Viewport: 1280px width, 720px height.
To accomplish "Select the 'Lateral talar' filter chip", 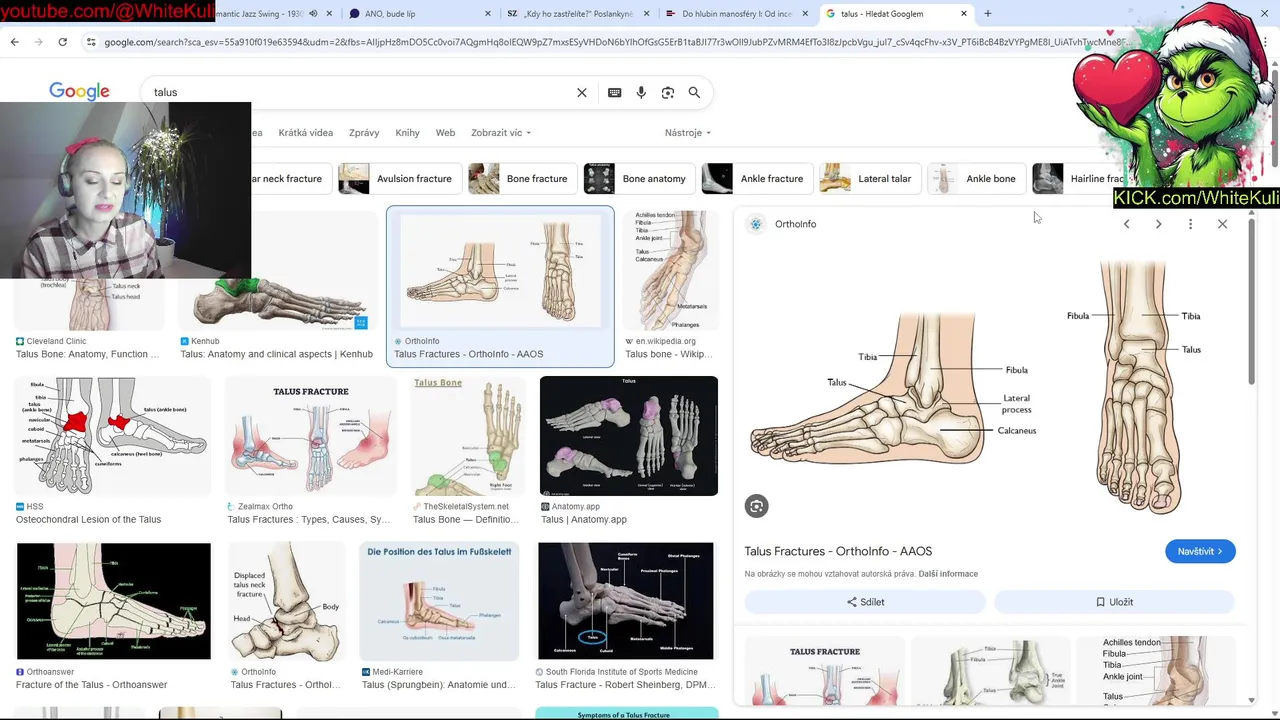I will (870, 179).
